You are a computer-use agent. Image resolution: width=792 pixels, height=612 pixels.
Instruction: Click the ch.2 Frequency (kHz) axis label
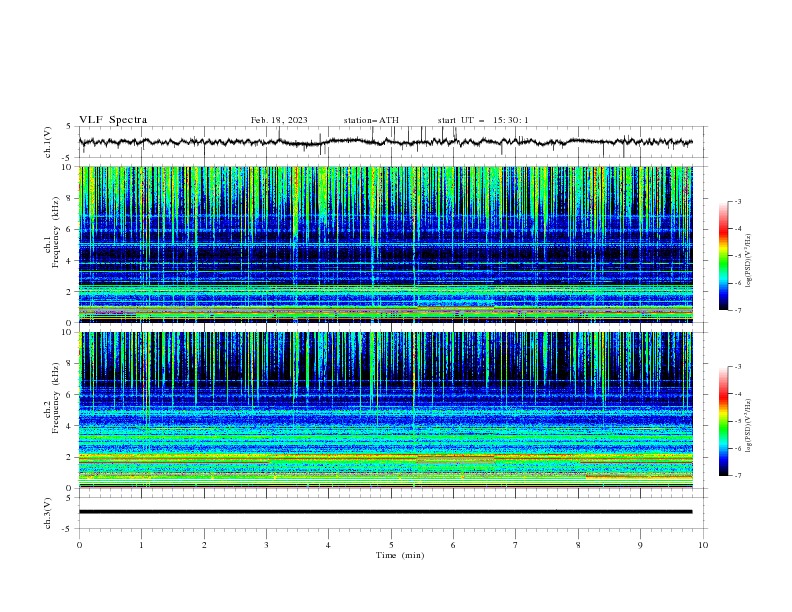point(52,397)
